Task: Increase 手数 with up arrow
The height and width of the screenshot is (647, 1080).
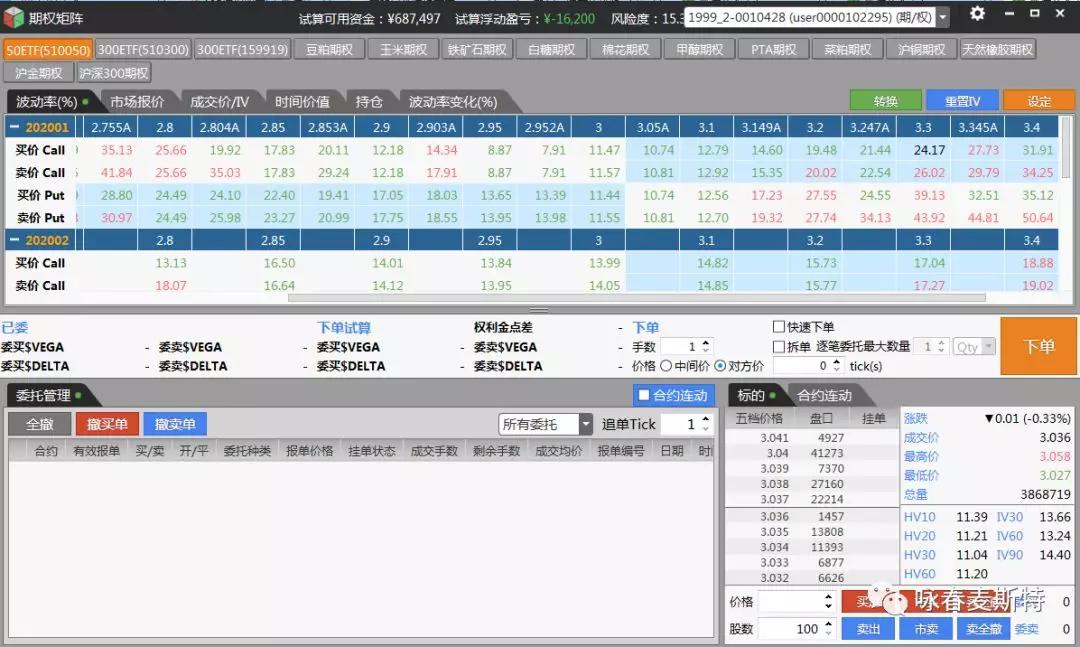Action: (x=705, y=342)
